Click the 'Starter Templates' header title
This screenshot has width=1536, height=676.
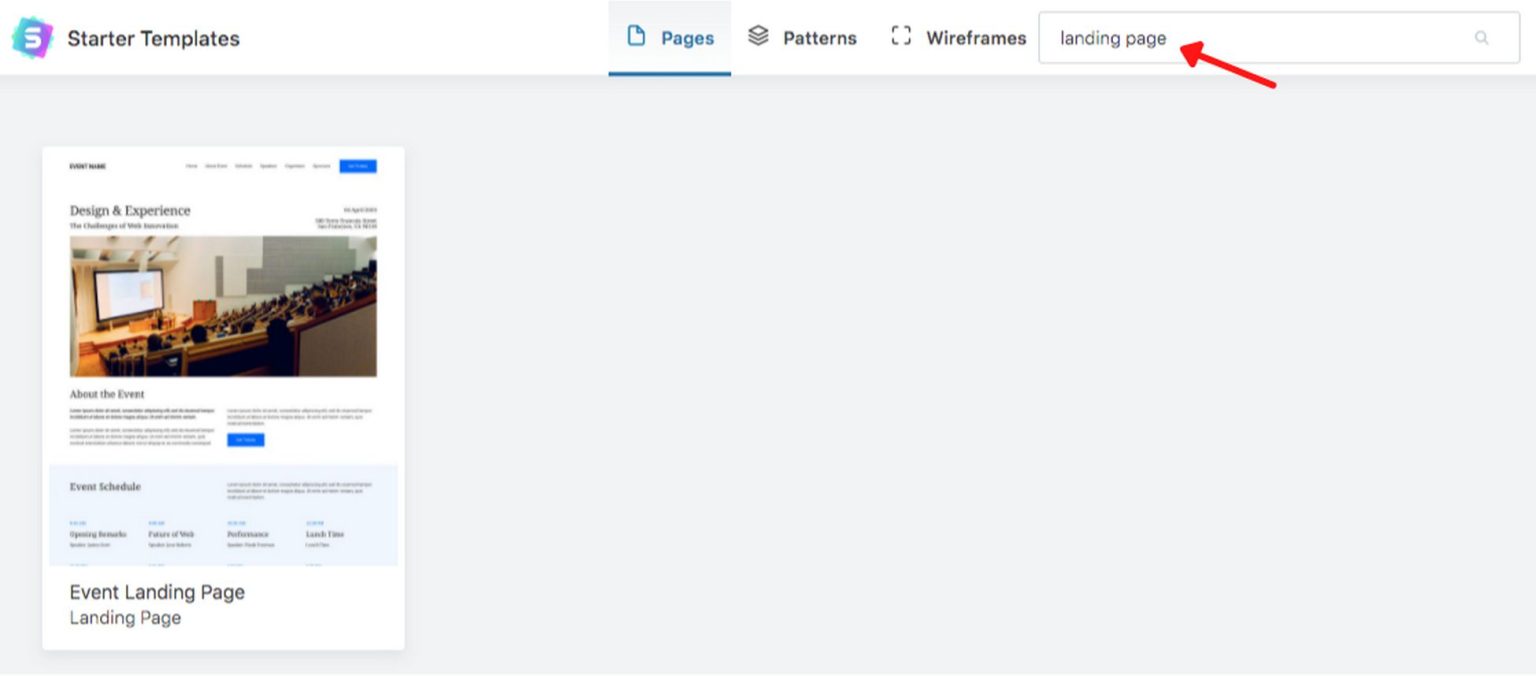tap(153, 39)
